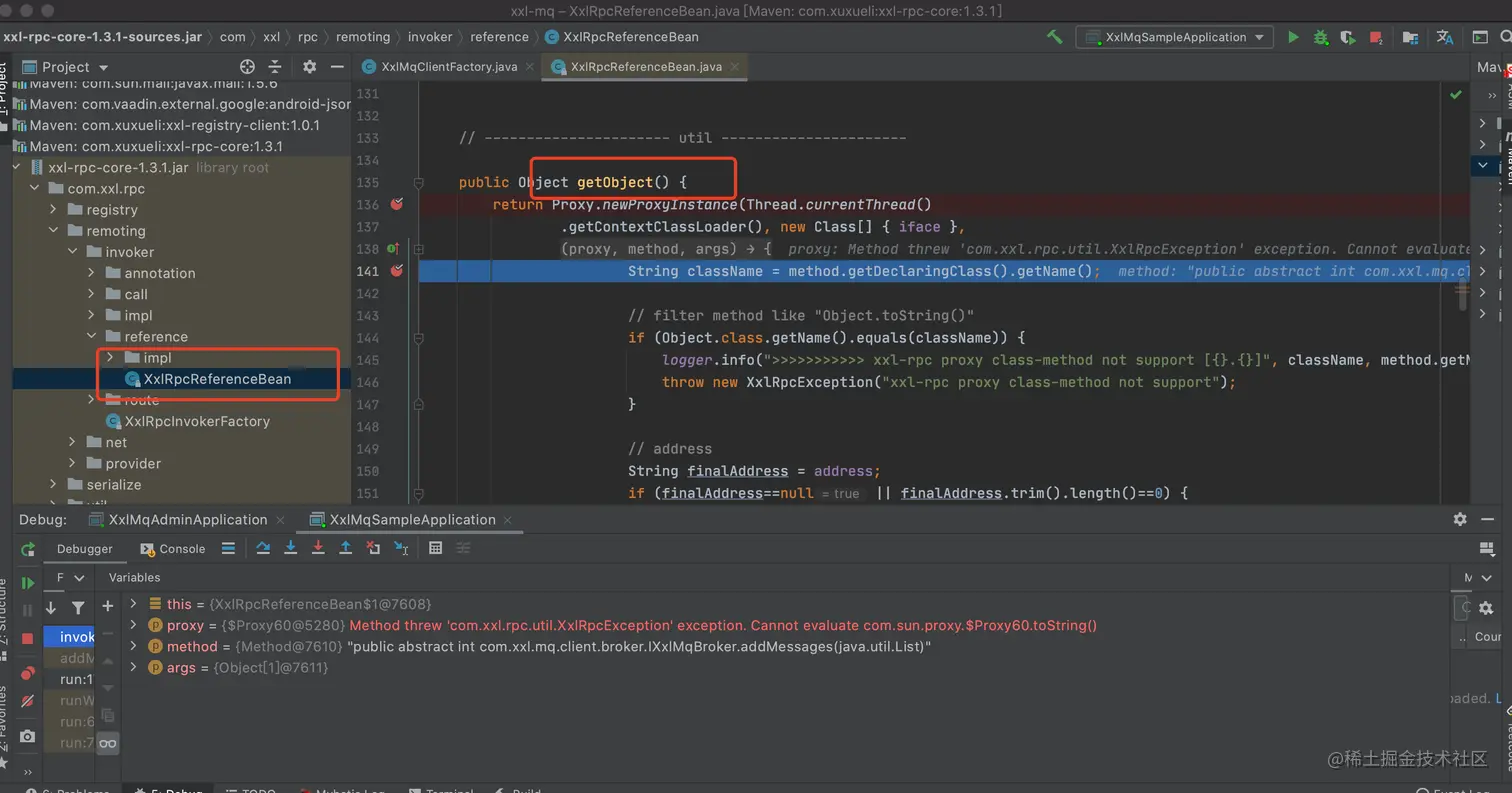
Task: Run XxlMqSampleApplication with the green play icon
Action: [1293, 37]
